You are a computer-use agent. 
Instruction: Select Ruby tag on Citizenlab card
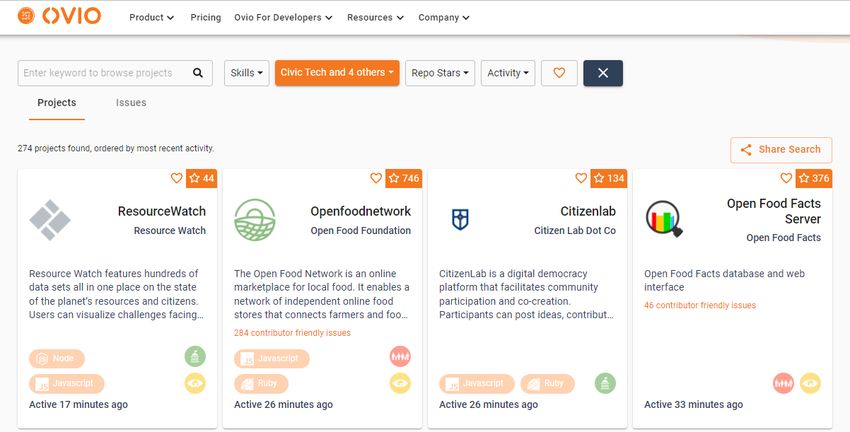(x=548, y=384)
